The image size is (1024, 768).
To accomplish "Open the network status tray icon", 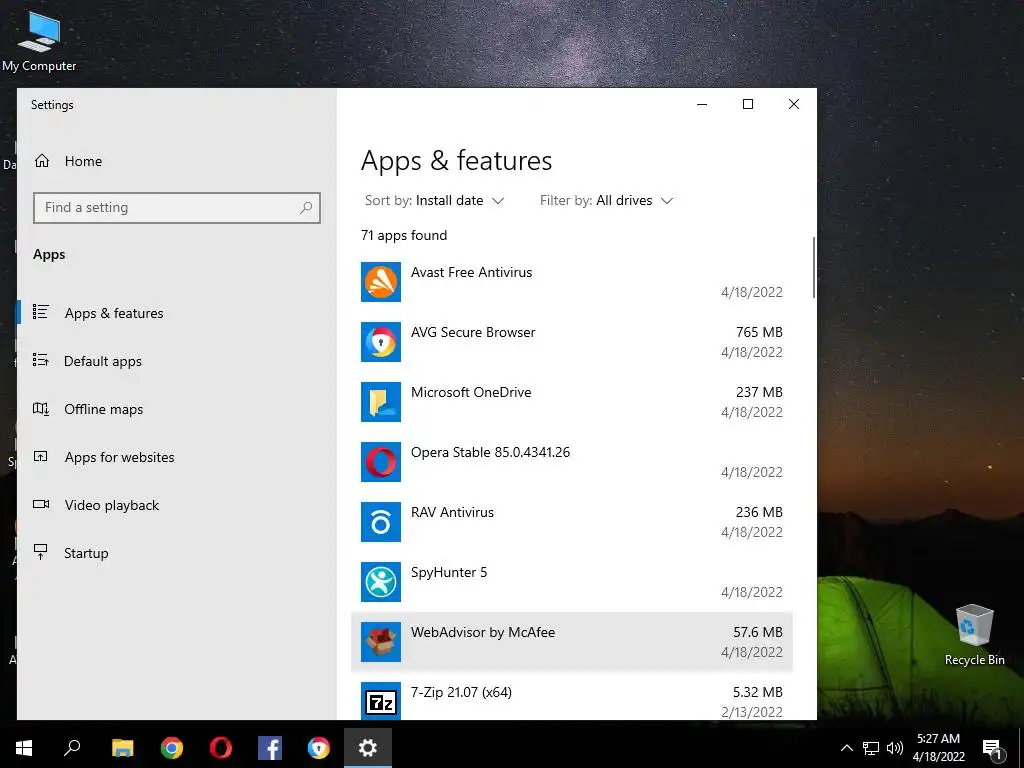I will [x=871, y=748].
